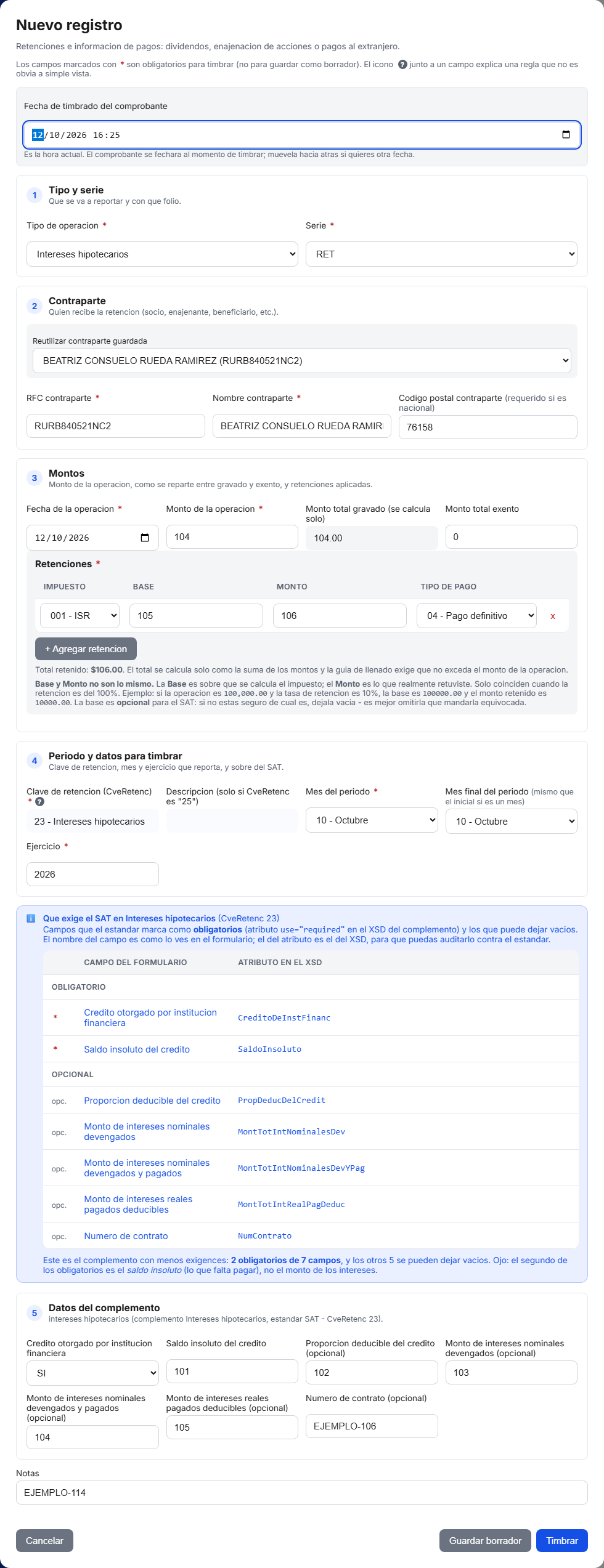Screen dimensions: 604x1568
Task: Click Agregar retencion button
Action: click(86, 649)
